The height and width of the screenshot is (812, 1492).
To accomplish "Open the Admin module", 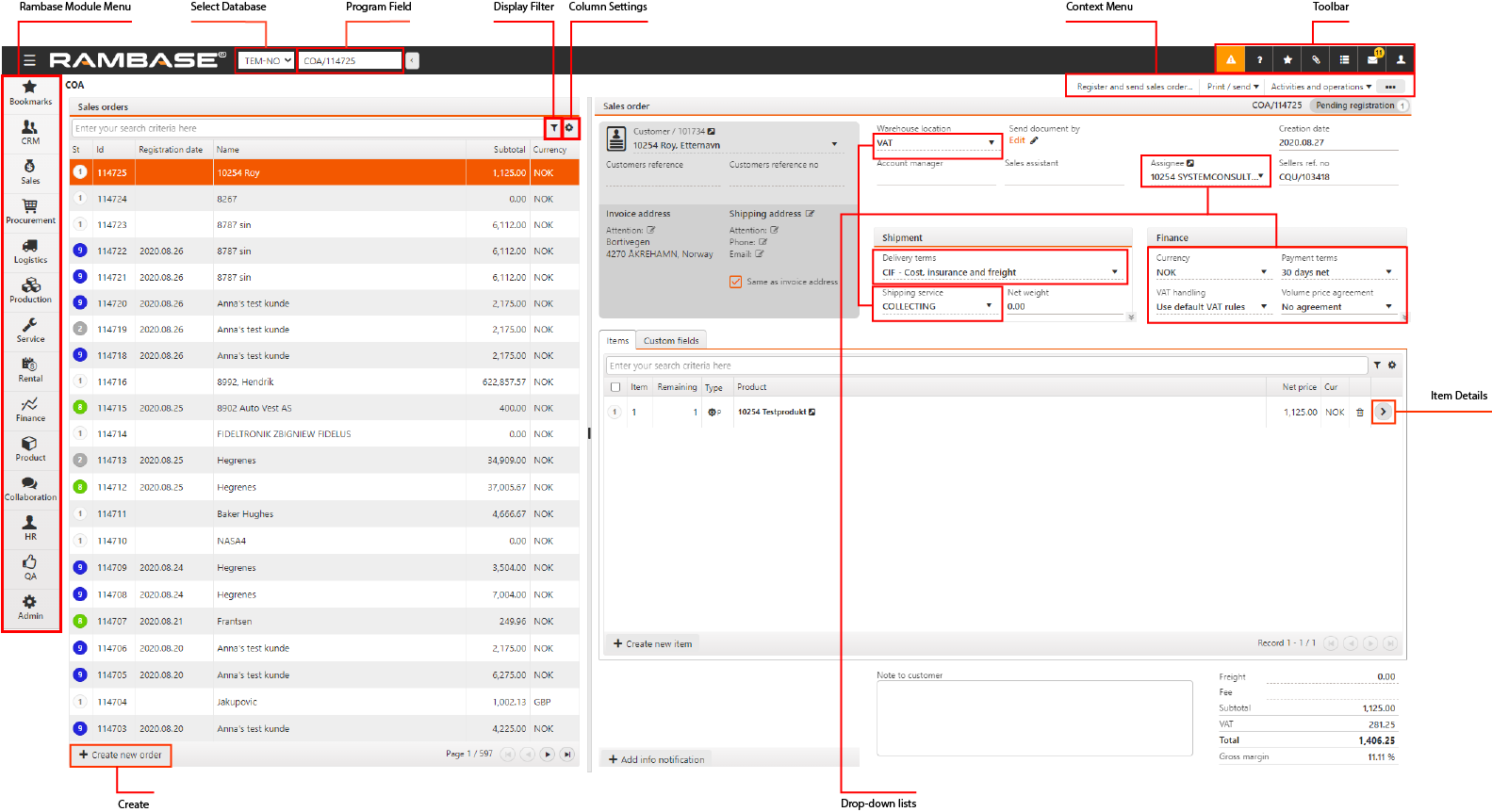I will coord(30,607).
